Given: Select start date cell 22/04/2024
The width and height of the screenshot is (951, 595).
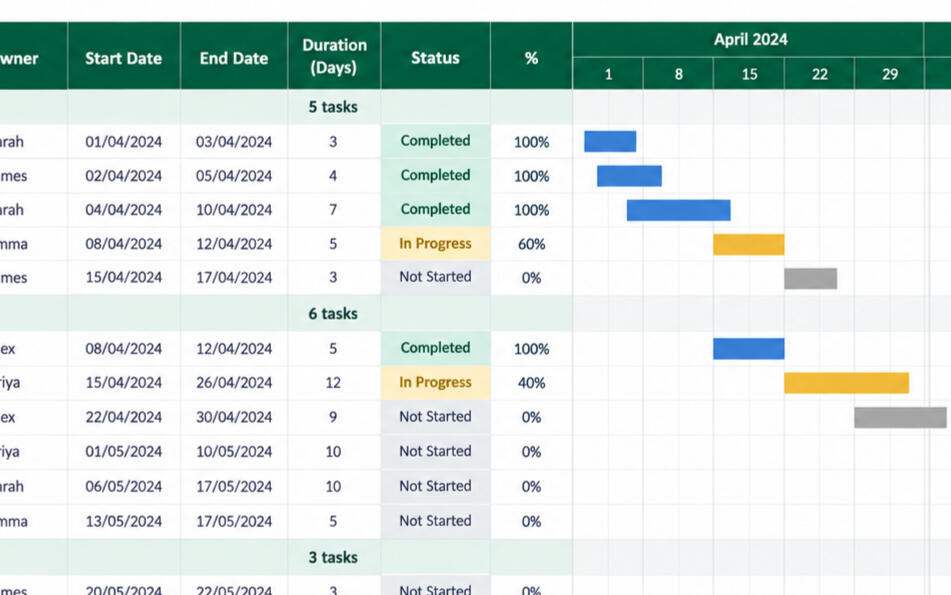Looking at the screenshot, I should (124, 417).
